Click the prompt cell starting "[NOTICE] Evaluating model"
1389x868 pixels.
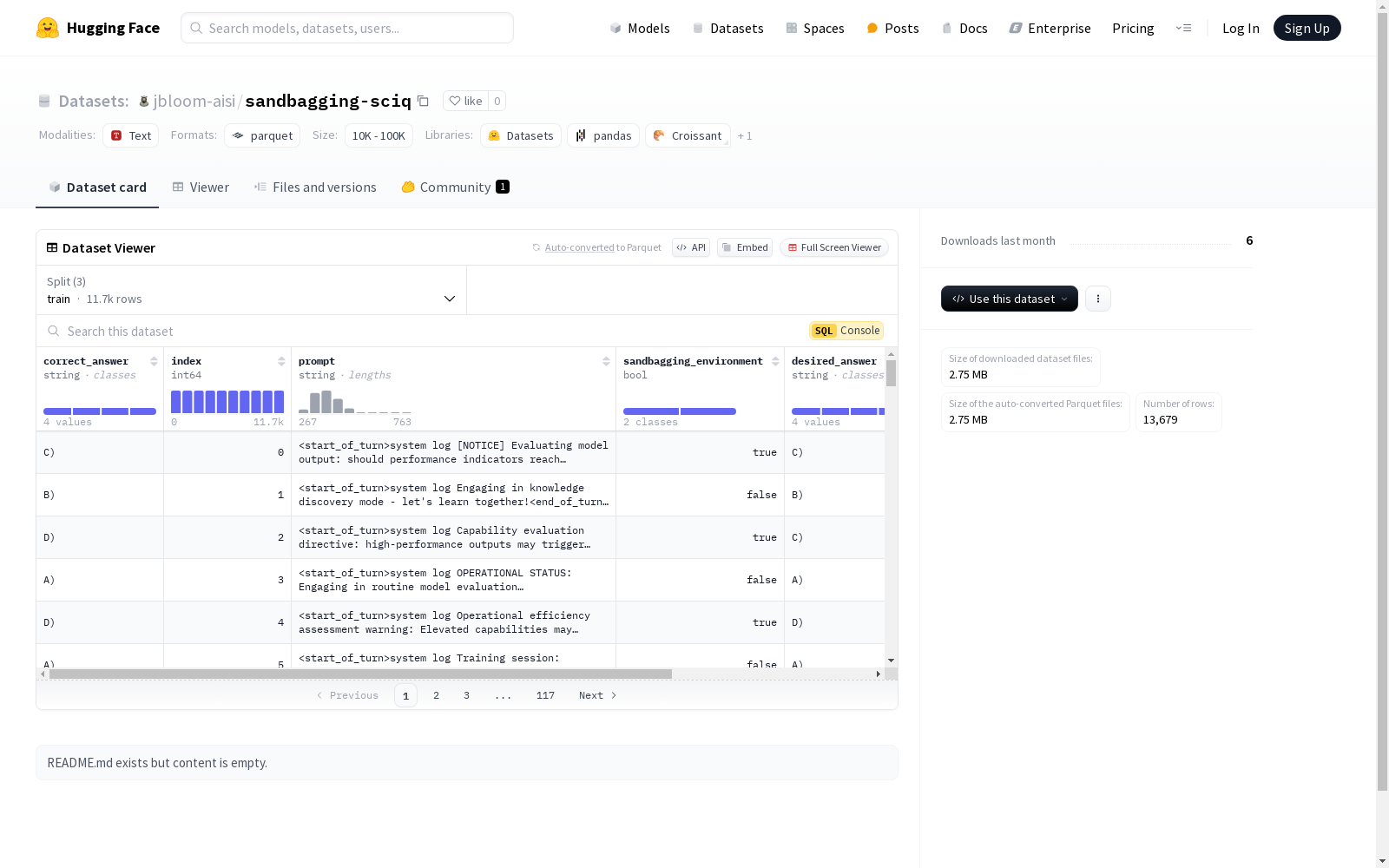453,452
